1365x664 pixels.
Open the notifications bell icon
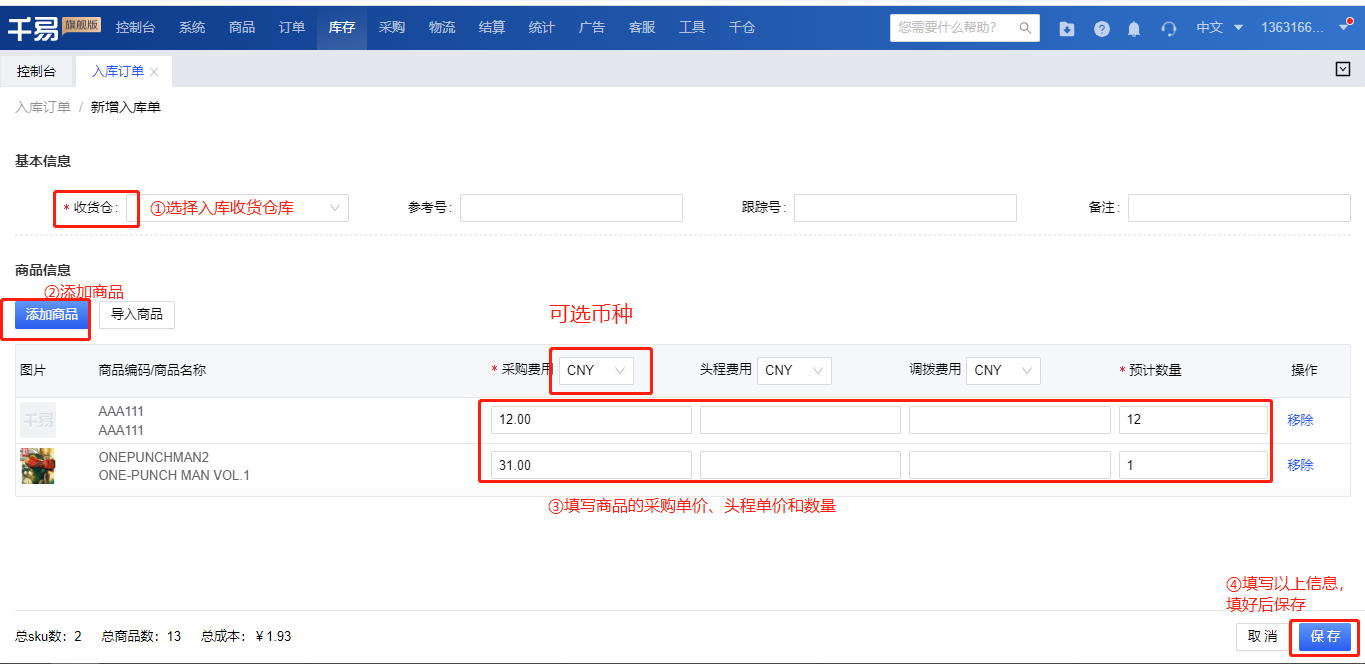click(1134, 29)
